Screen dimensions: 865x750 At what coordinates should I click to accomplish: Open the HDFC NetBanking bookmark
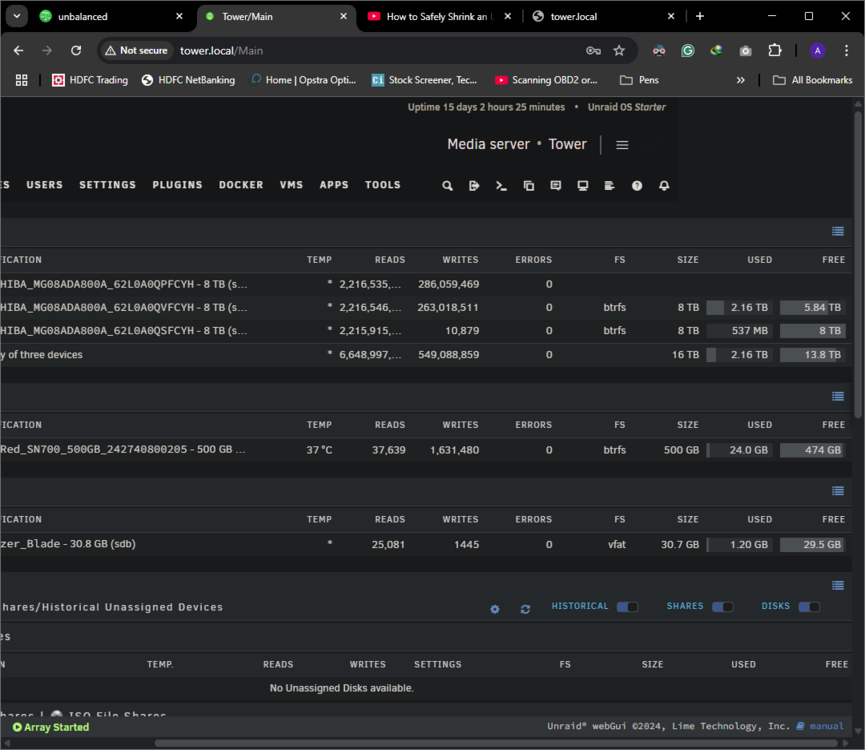click(188, 81)
